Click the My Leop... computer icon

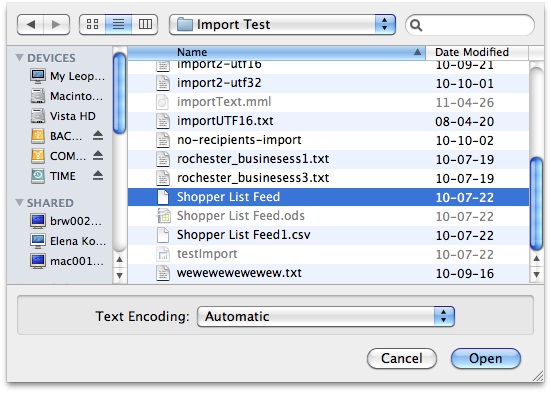click(38, 76)
